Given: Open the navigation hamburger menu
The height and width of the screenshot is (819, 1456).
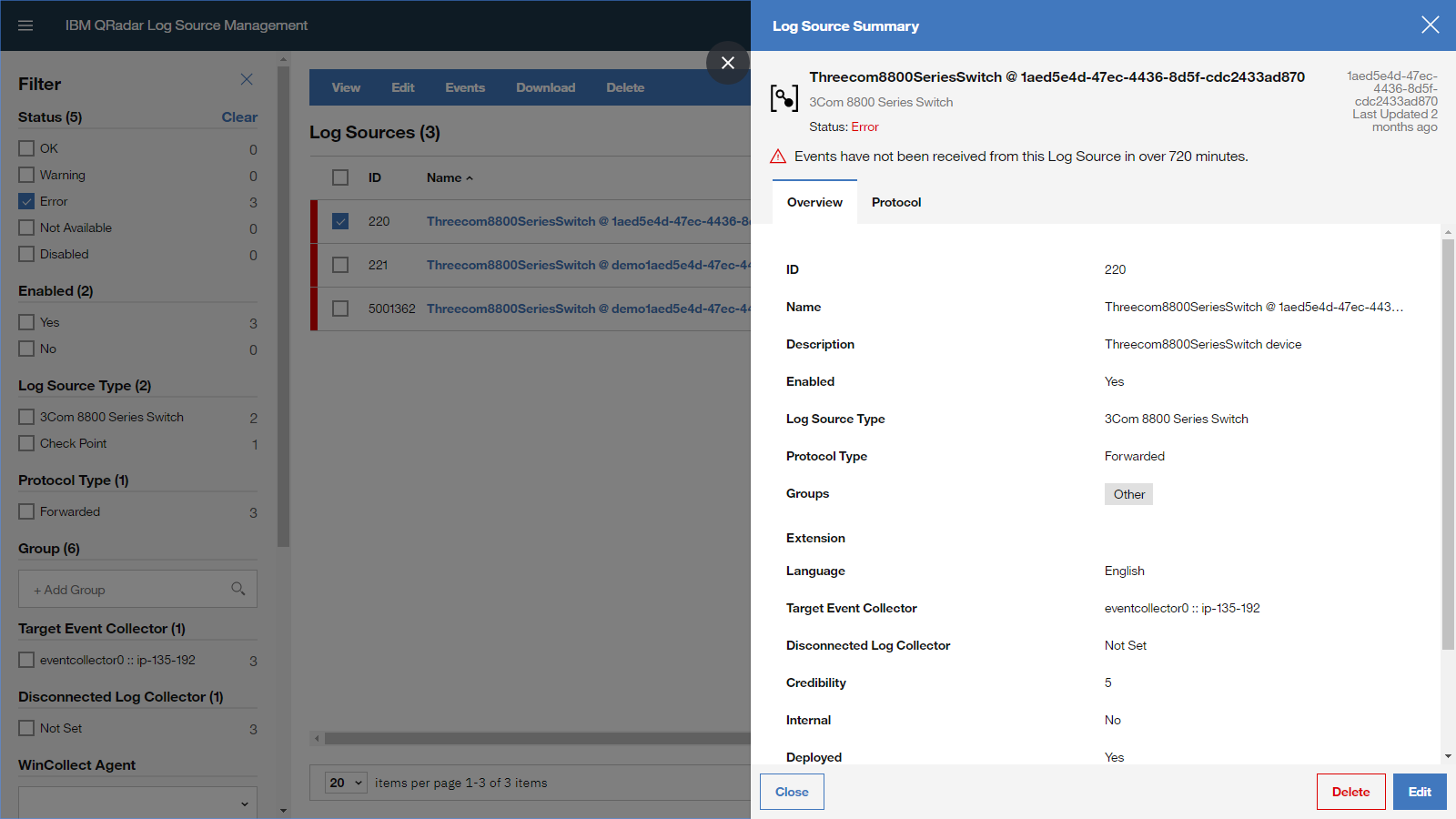Looking at the screenshot, I should (25, 25).
